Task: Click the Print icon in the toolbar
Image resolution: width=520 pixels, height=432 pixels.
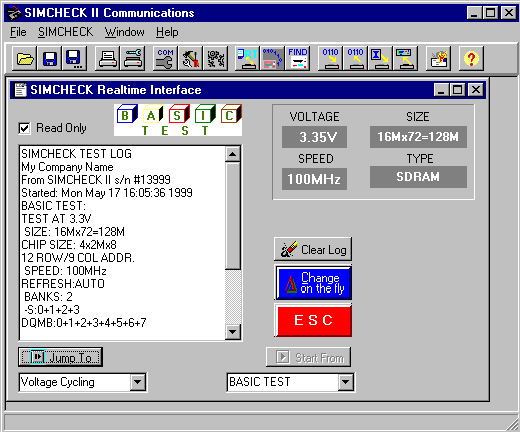Action: [108, 59]
